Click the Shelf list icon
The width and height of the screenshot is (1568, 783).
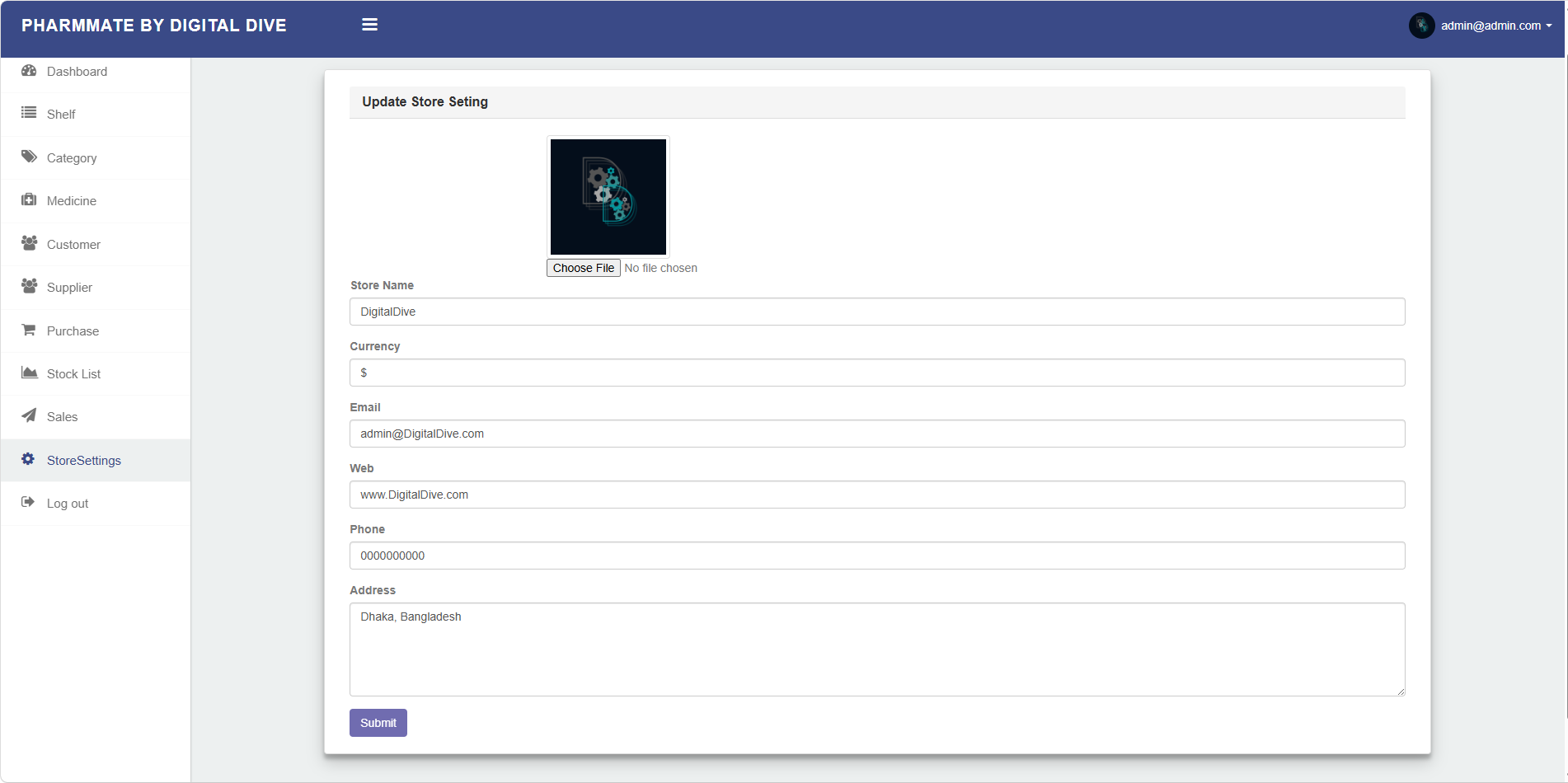pos(29,113)
